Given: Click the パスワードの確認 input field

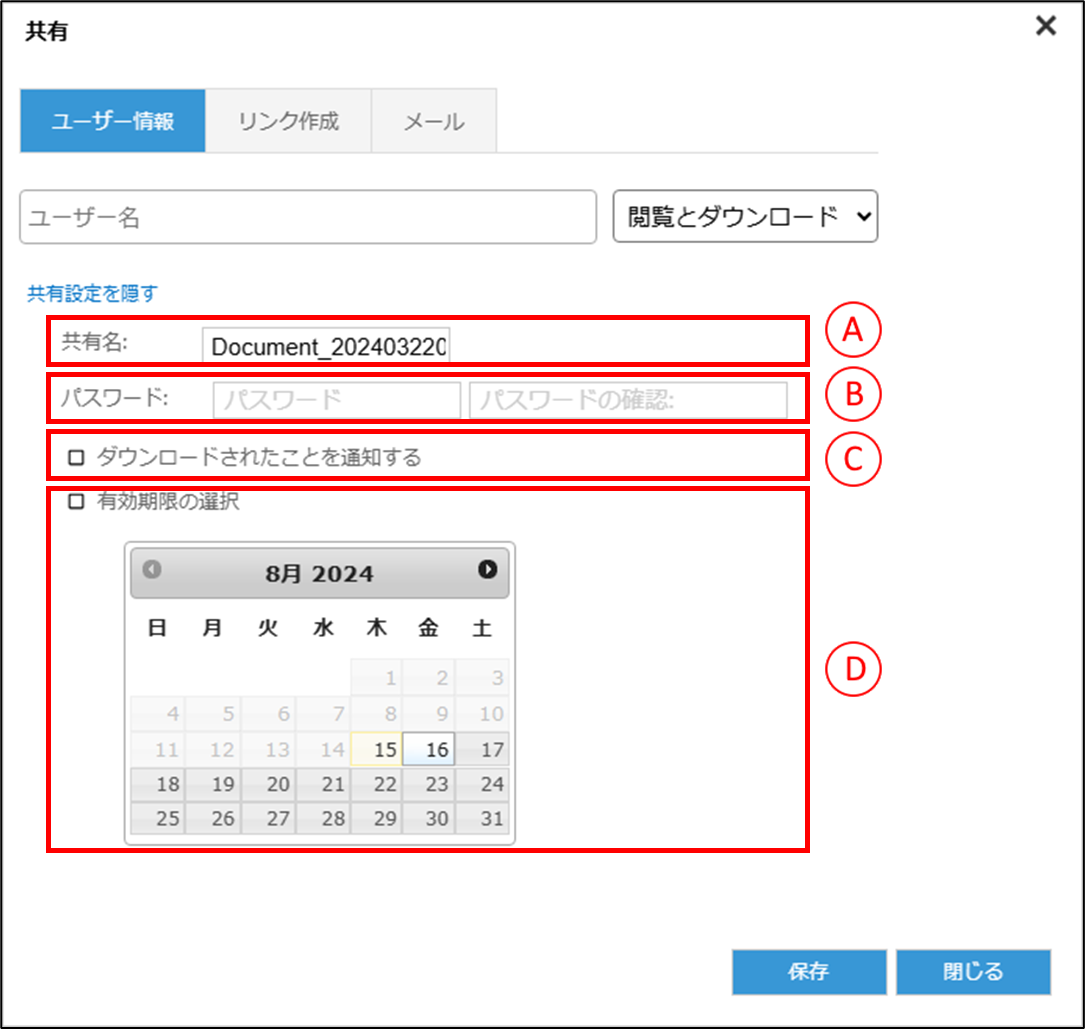Looking at the screenshot, I should click(x=628, y=400).
